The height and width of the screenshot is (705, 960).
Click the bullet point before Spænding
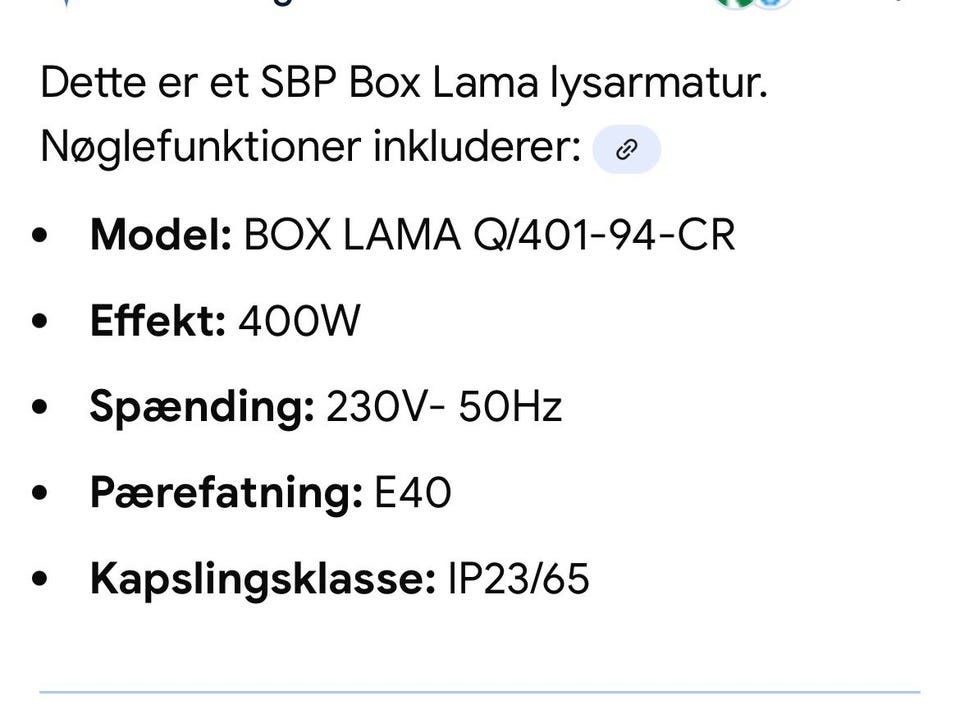coord(40,408)
